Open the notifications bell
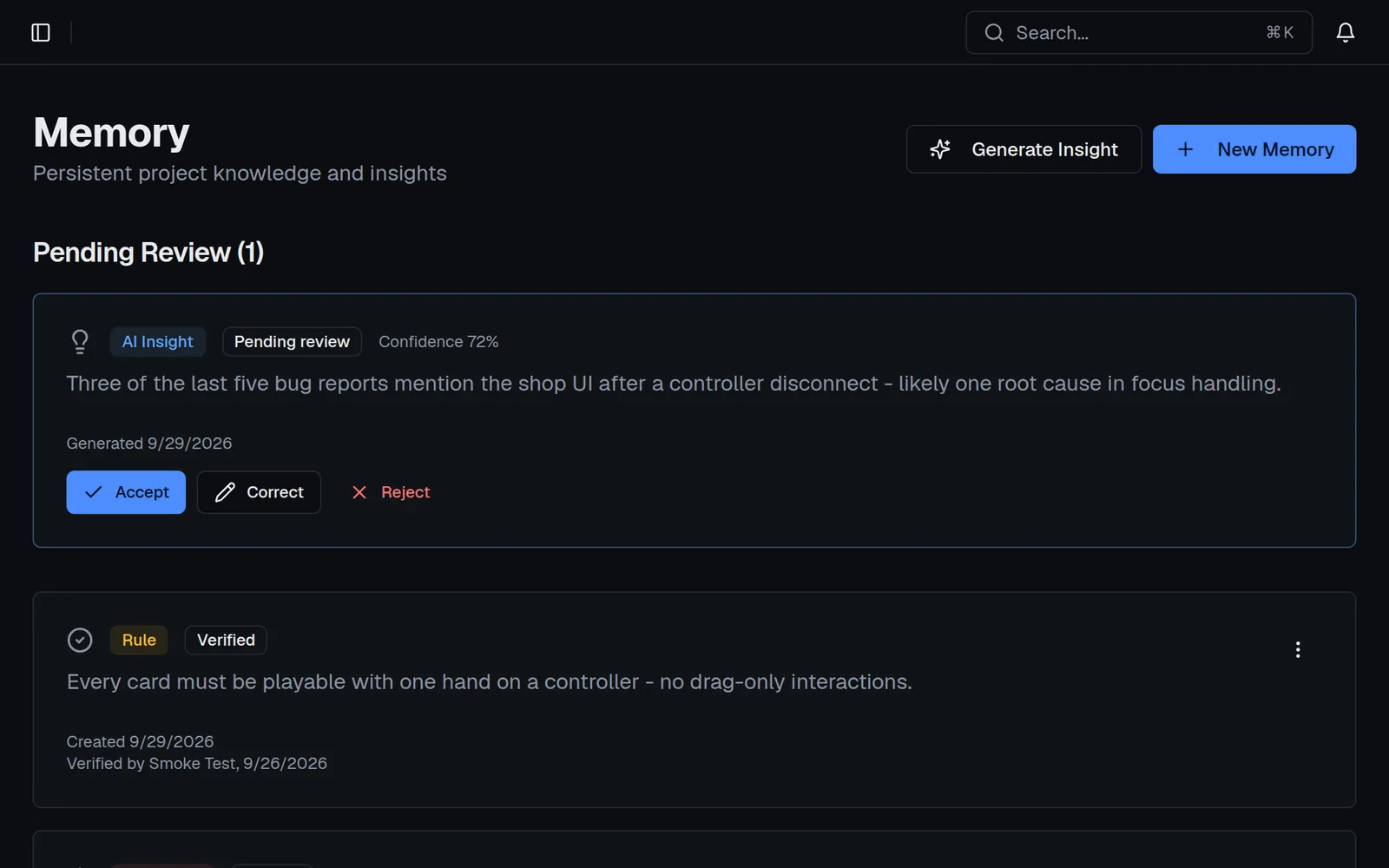 click(1345, 33)
